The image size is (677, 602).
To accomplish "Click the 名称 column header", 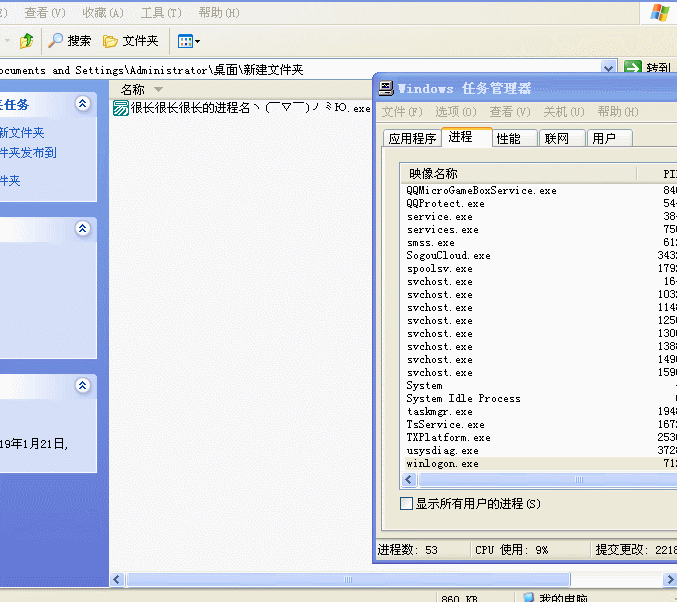I will pos(240,89).
